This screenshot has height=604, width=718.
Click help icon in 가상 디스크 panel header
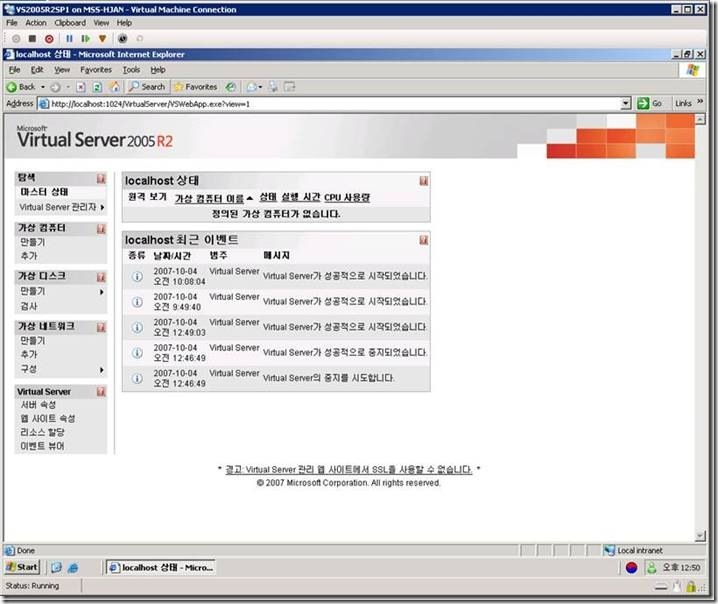101,277
